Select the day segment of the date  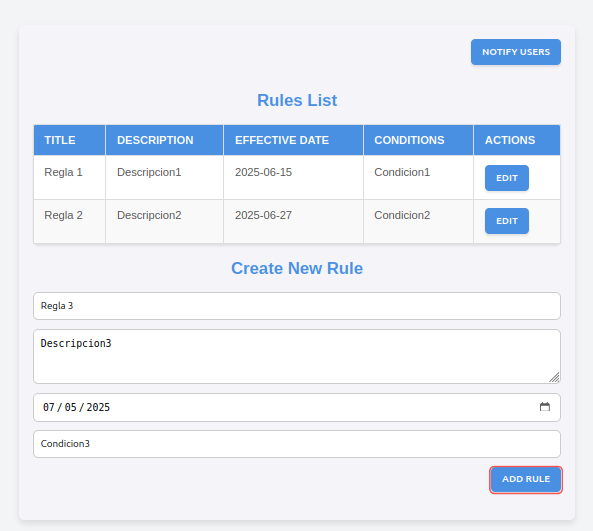point(70,407)
